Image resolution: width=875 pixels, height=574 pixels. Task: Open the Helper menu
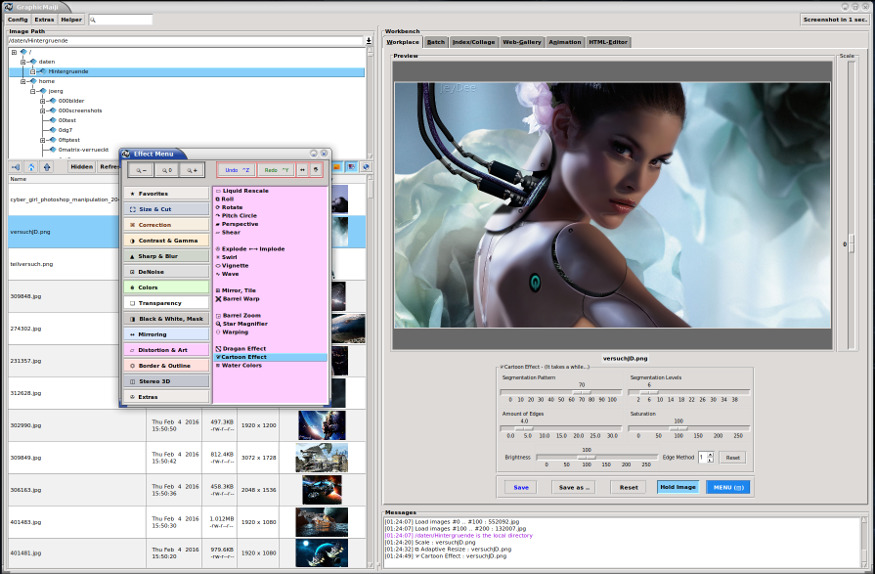coord(71,20)
